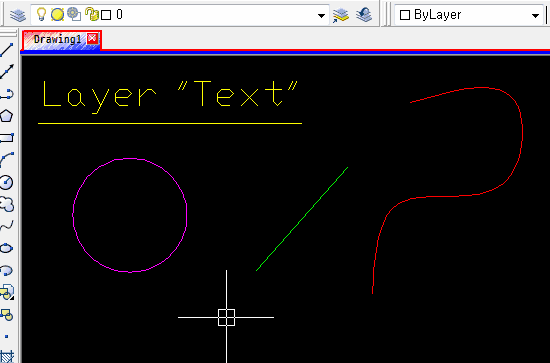This screenshot has height=363, width=550.
Task: Click the ByLayer color swatch square
Action: 405,15
